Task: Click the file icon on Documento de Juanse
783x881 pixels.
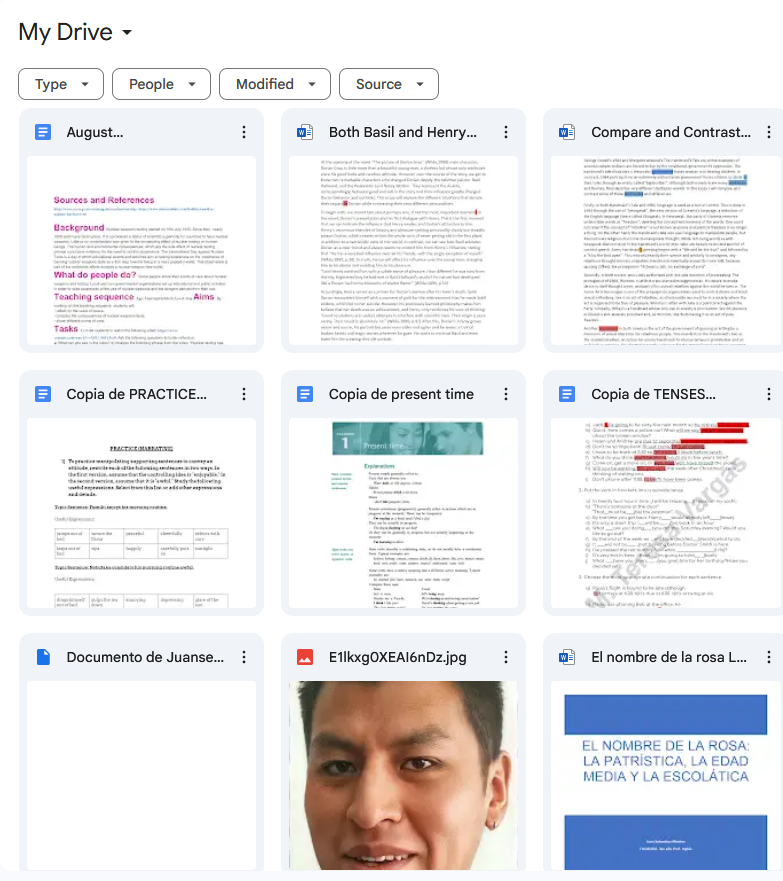Action: (43, 657)
